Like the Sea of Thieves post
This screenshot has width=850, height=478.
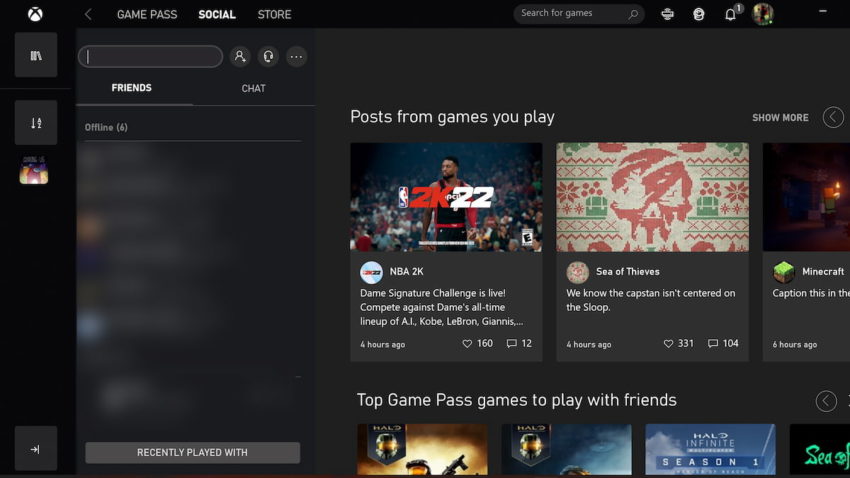[668, 344]
